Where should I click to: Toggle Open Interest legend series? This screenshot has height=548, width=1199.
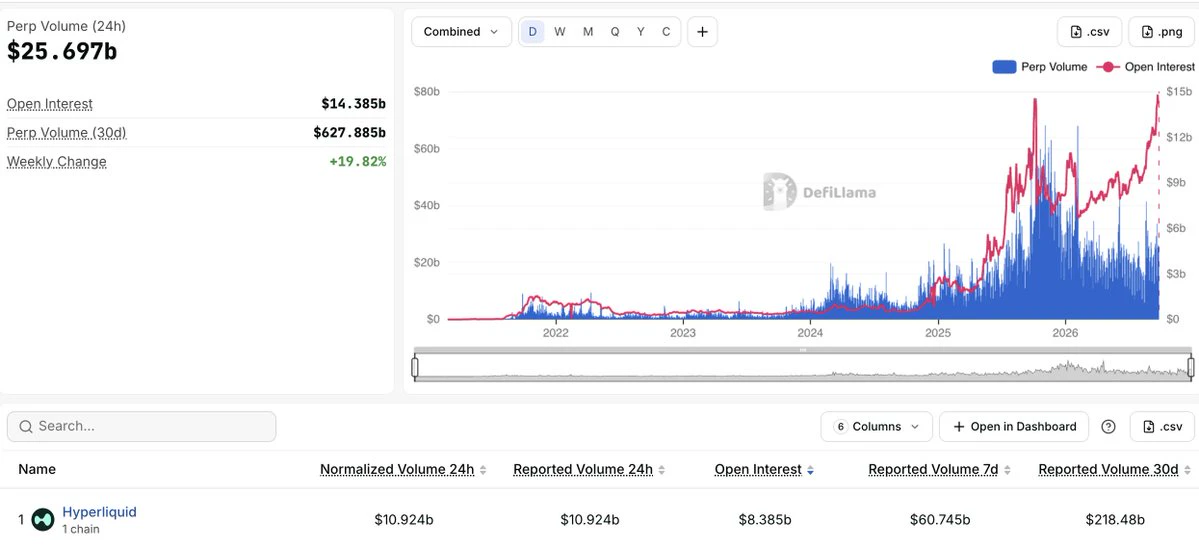(x=1145, y=67)
